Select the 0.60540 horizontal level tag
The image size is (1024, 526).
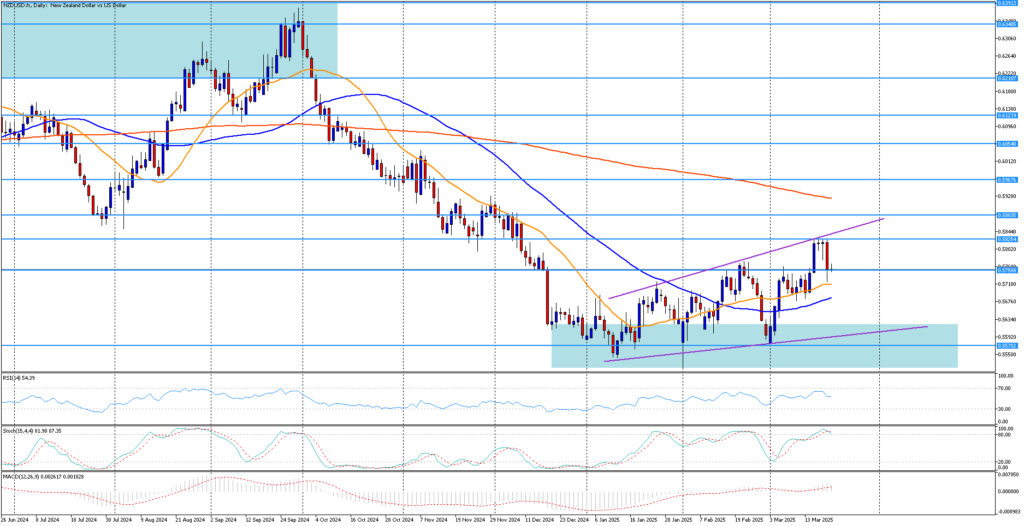pos(1007,143)
